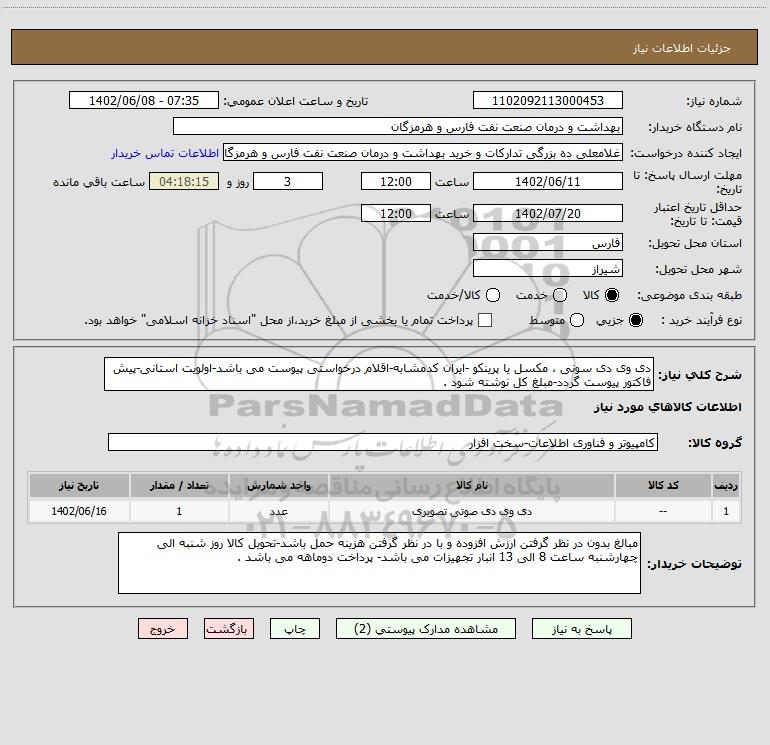The height and width of the screenshot is (745, 770).
Task: Click the اطلاعات کالاهای مورد نیاز heading
Action: pos(668,407)
